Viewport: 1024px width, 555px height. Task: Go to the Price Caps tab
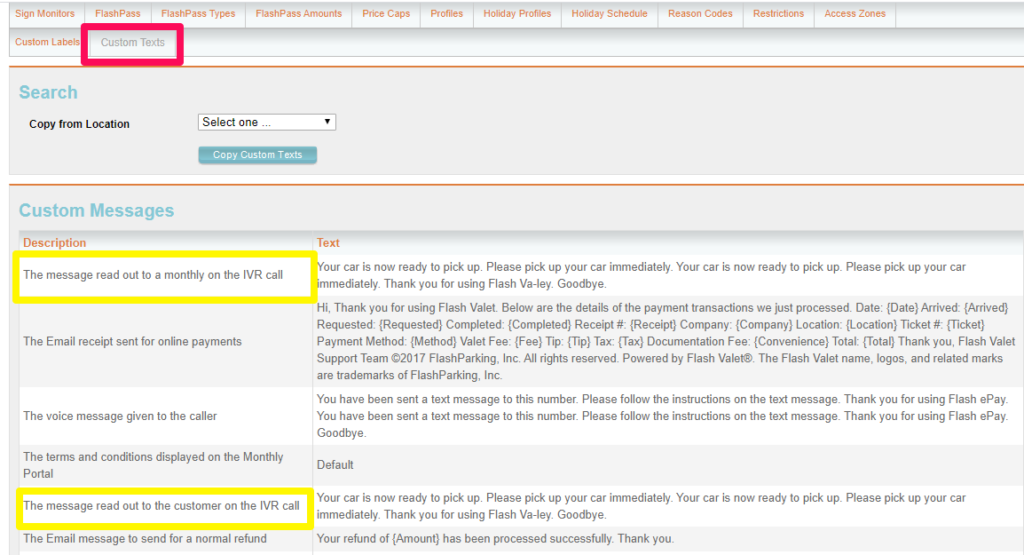coord(386,14)
